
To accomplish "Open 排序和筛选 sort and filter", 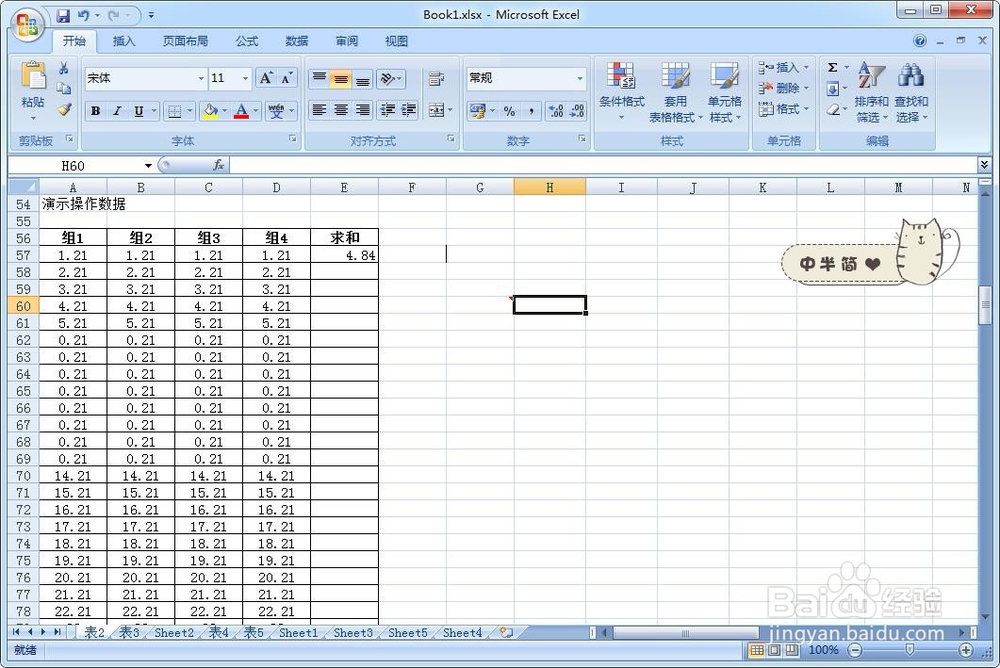I will click(x=871, y=92).
